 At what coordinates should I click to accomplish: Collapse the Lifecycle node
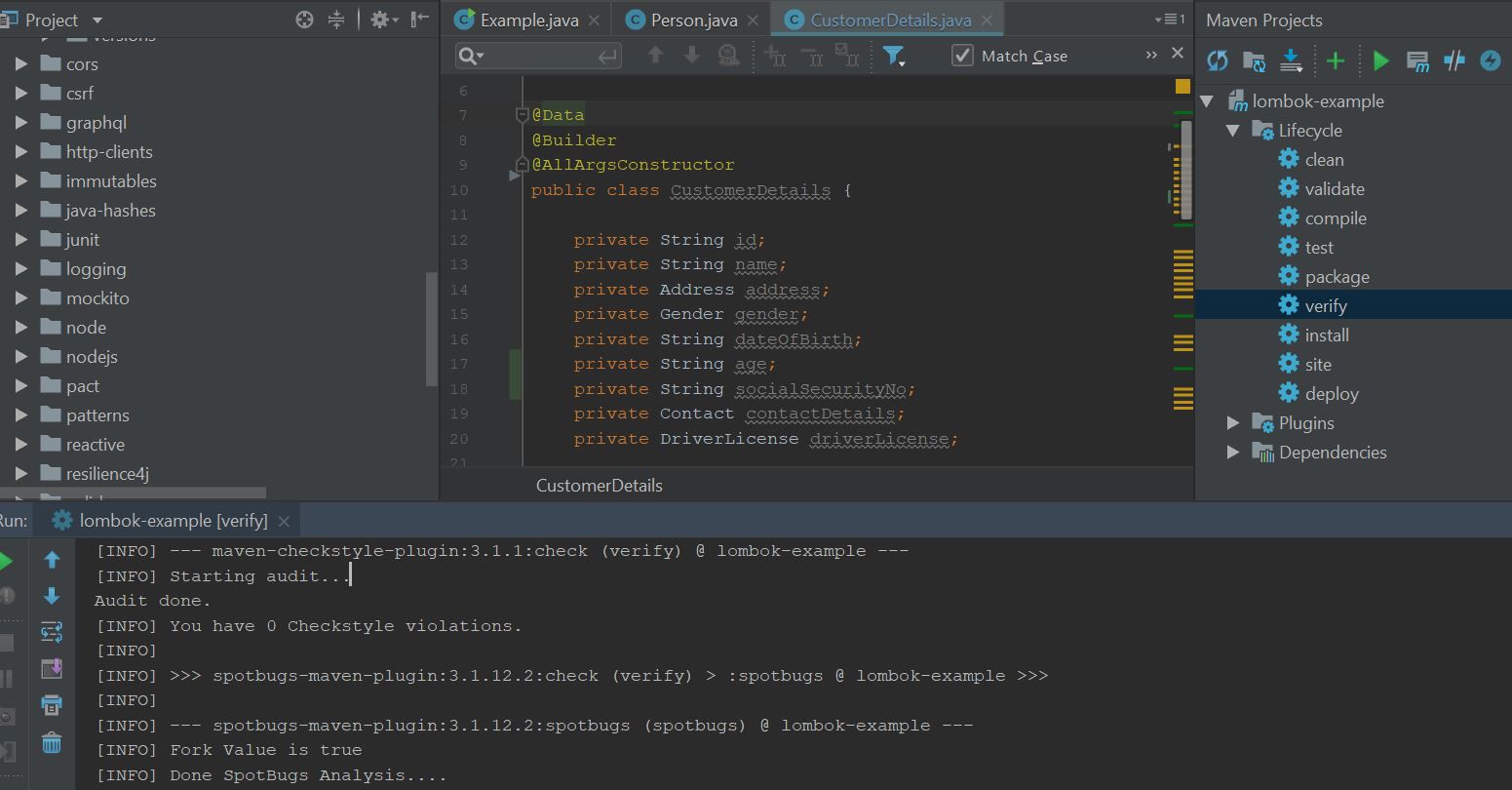pyautogui.click(x=1233, y=130)
